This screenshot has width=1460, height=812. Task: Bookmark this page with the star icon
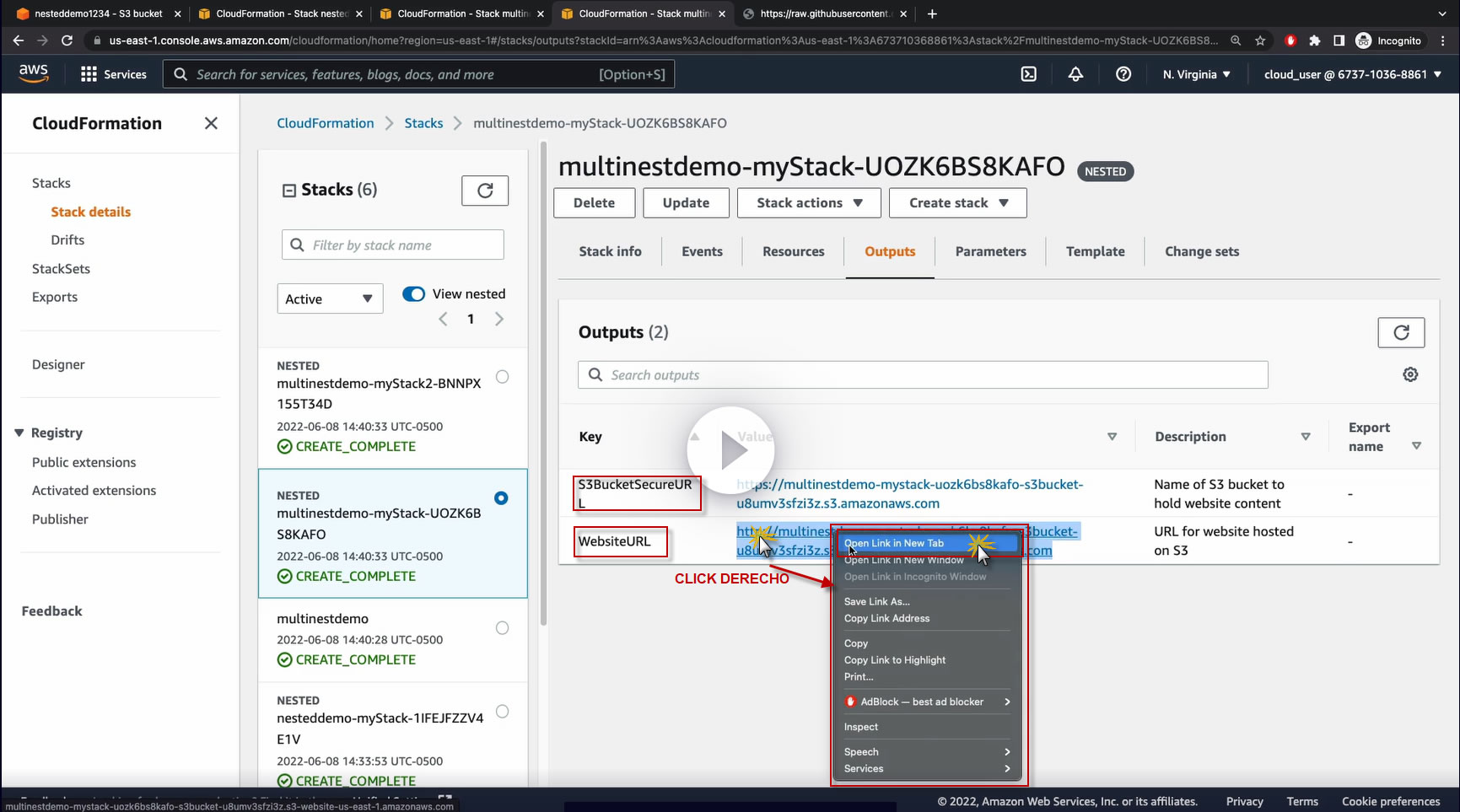[1260, 40]
